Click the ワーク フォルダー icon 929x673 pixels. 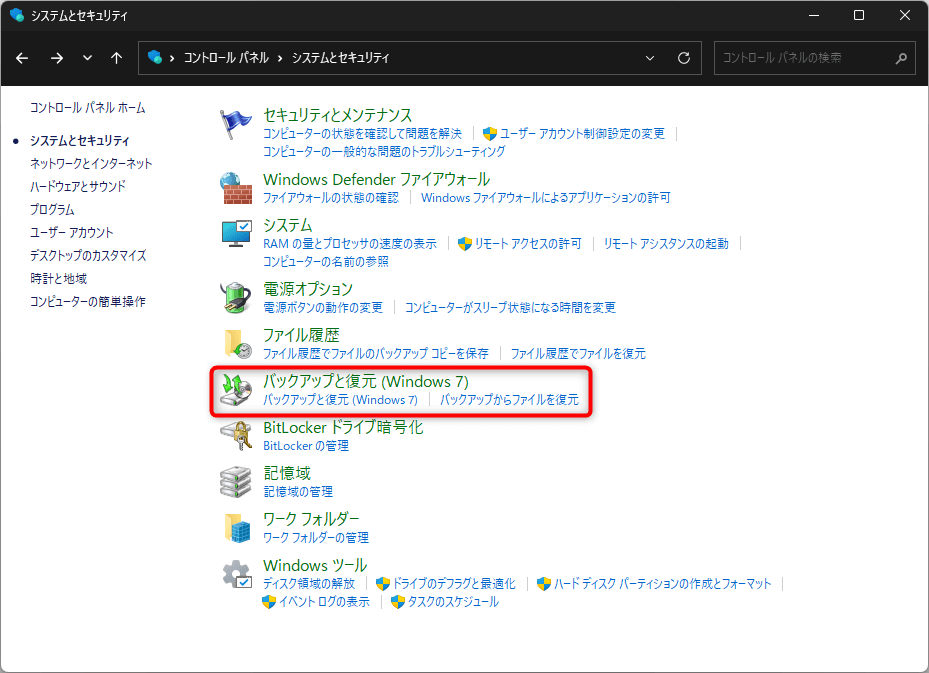tap(235, 527)
